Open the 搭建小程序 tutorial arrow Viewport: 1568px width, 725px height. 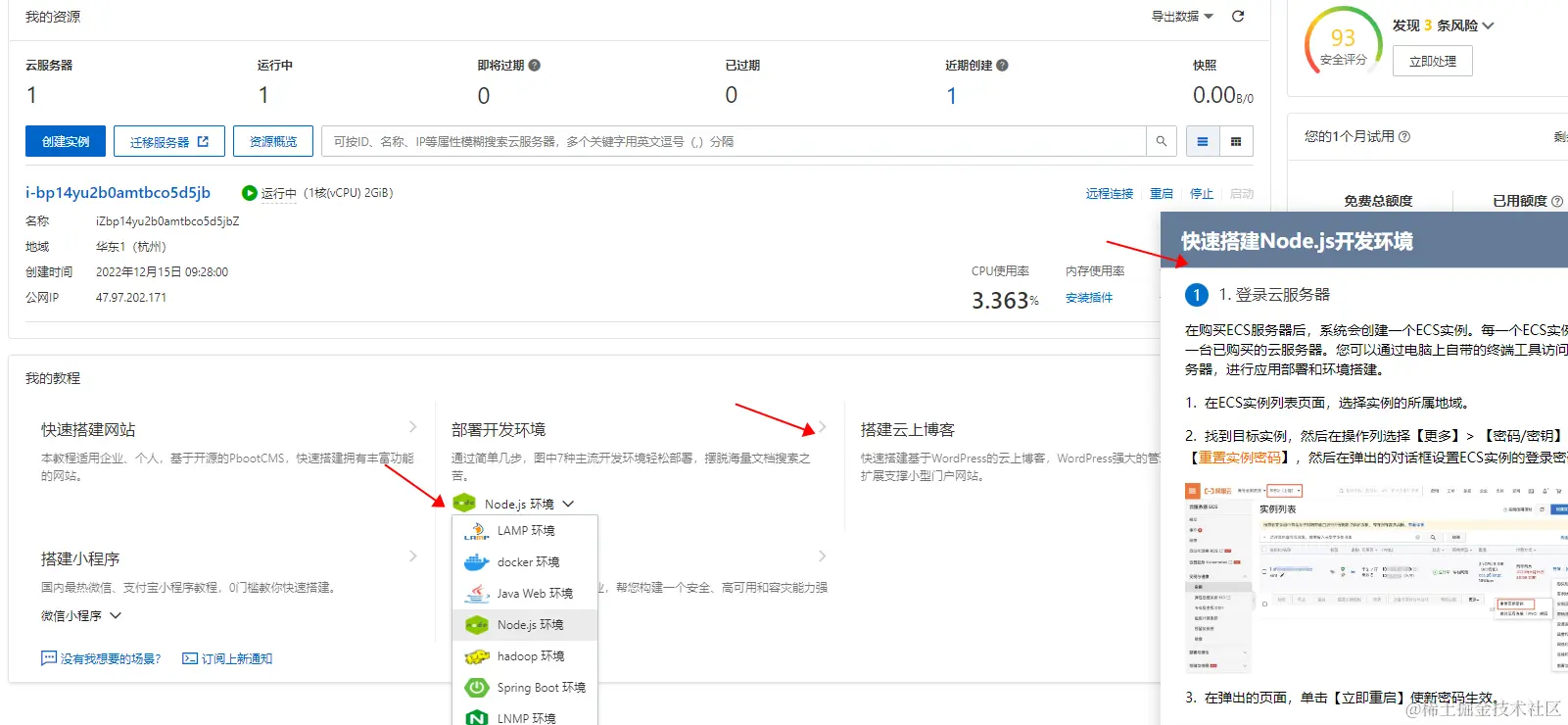point(412,556)
